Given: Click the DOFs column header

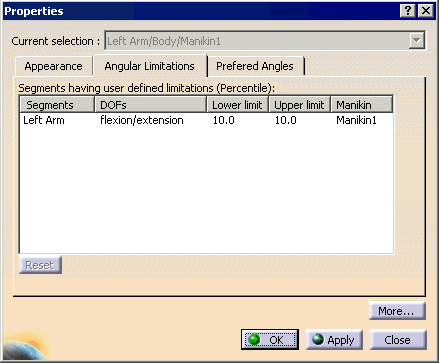Looking at the screenshot, I should (x=151, y=105).
